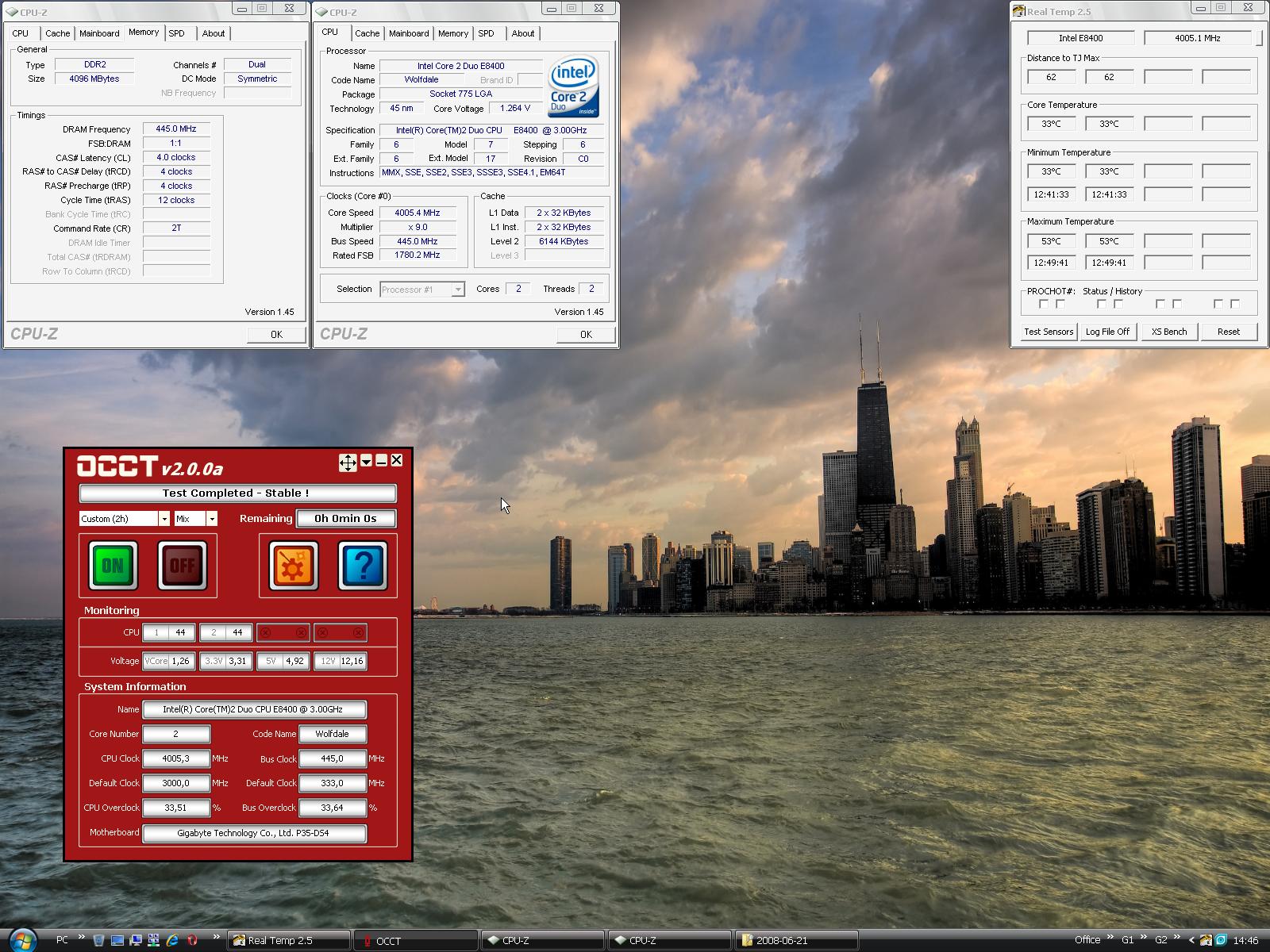Expand PC toolbar chevron in taskbar
The height and width of the screenshot is (952, 1270).
(81, 938)
